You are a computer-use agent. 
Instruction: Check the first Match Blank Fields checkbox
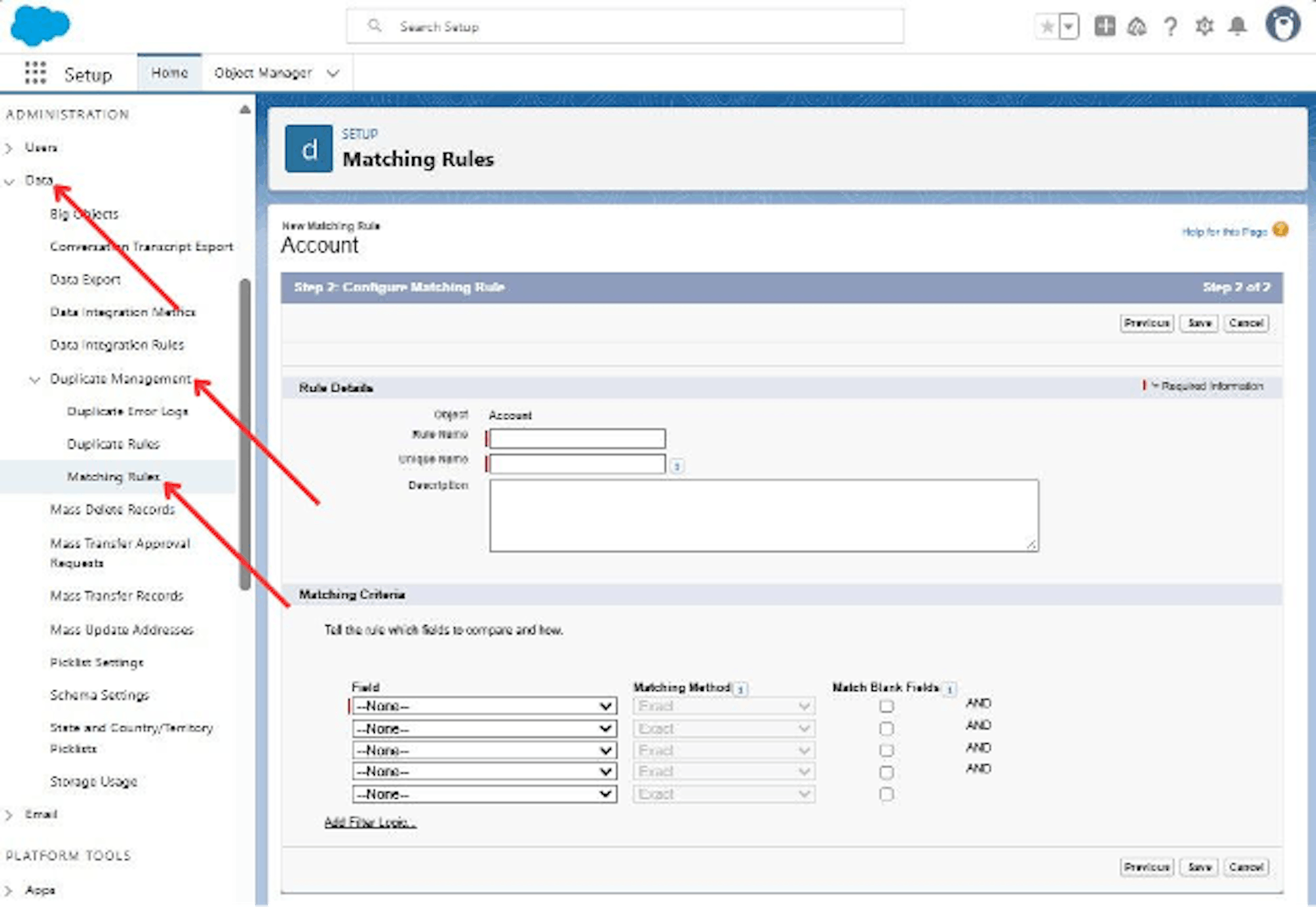click(886, 706)
